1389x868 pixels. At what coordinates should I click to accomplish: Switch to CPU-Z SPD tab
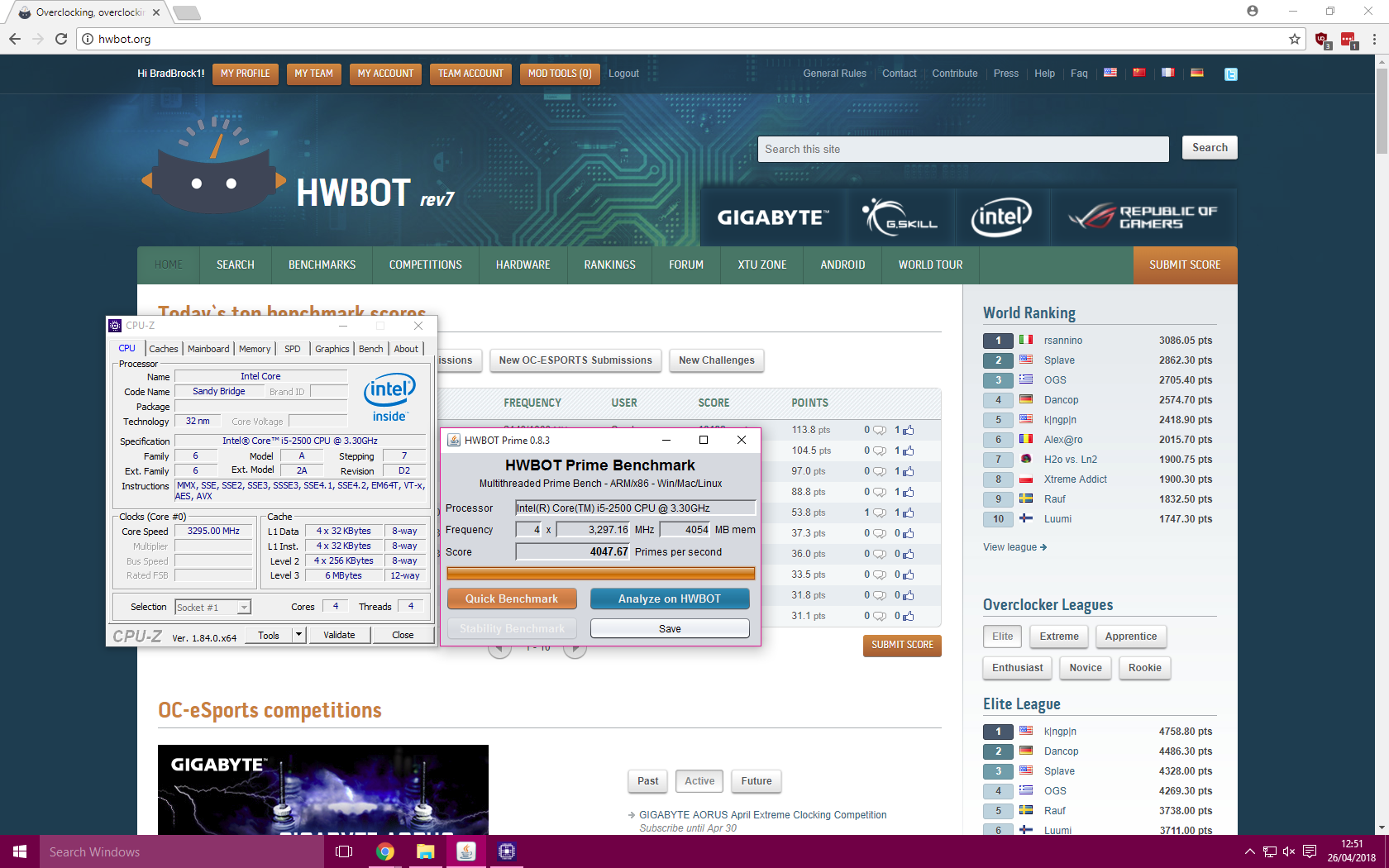click(x=292, y=349)
